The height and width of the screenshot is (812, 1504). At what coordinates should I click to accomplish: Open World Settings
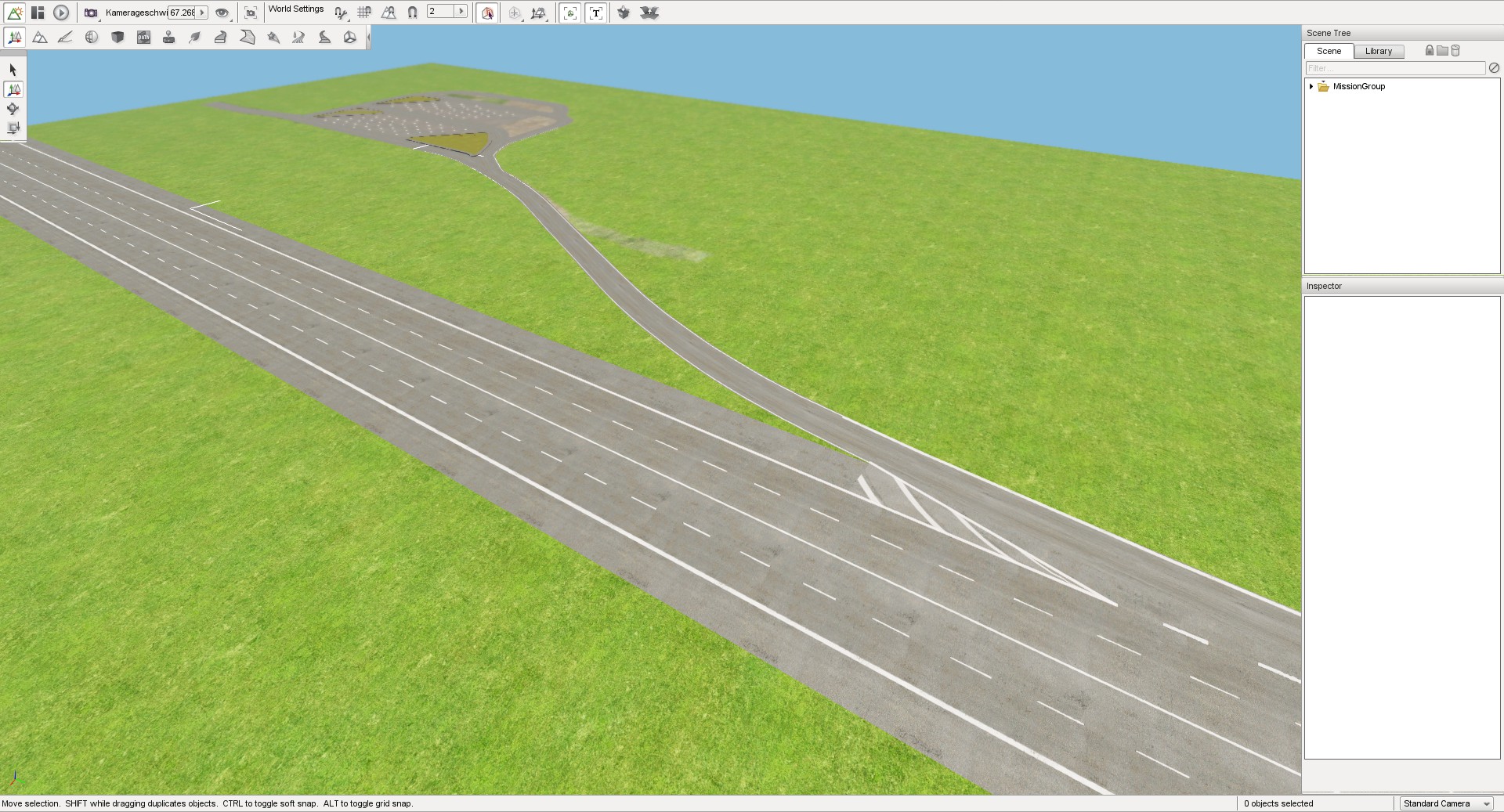click(296, 9)
